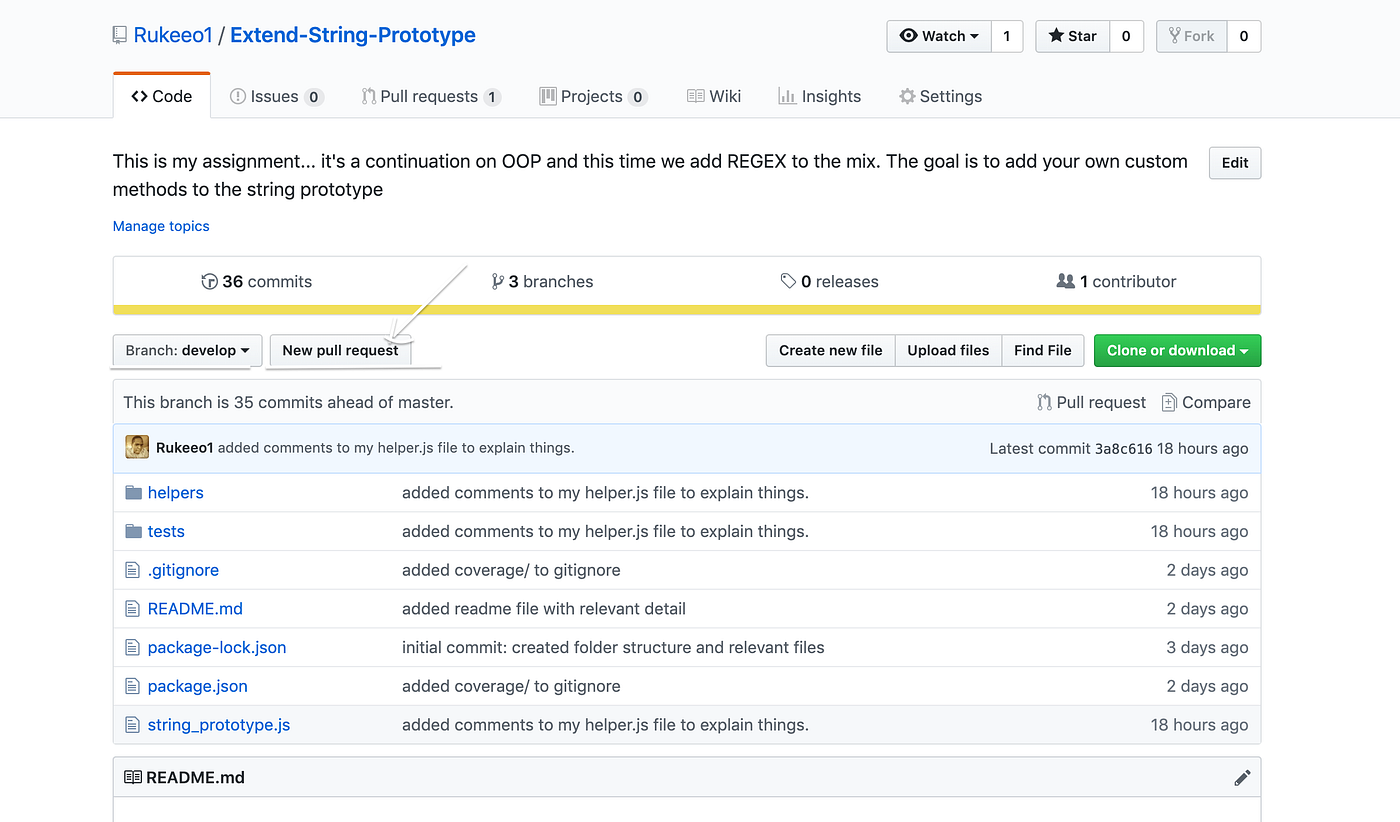Open the Branch: develop dropdown
Viewport: 1400px width, 822px height.
187,350
